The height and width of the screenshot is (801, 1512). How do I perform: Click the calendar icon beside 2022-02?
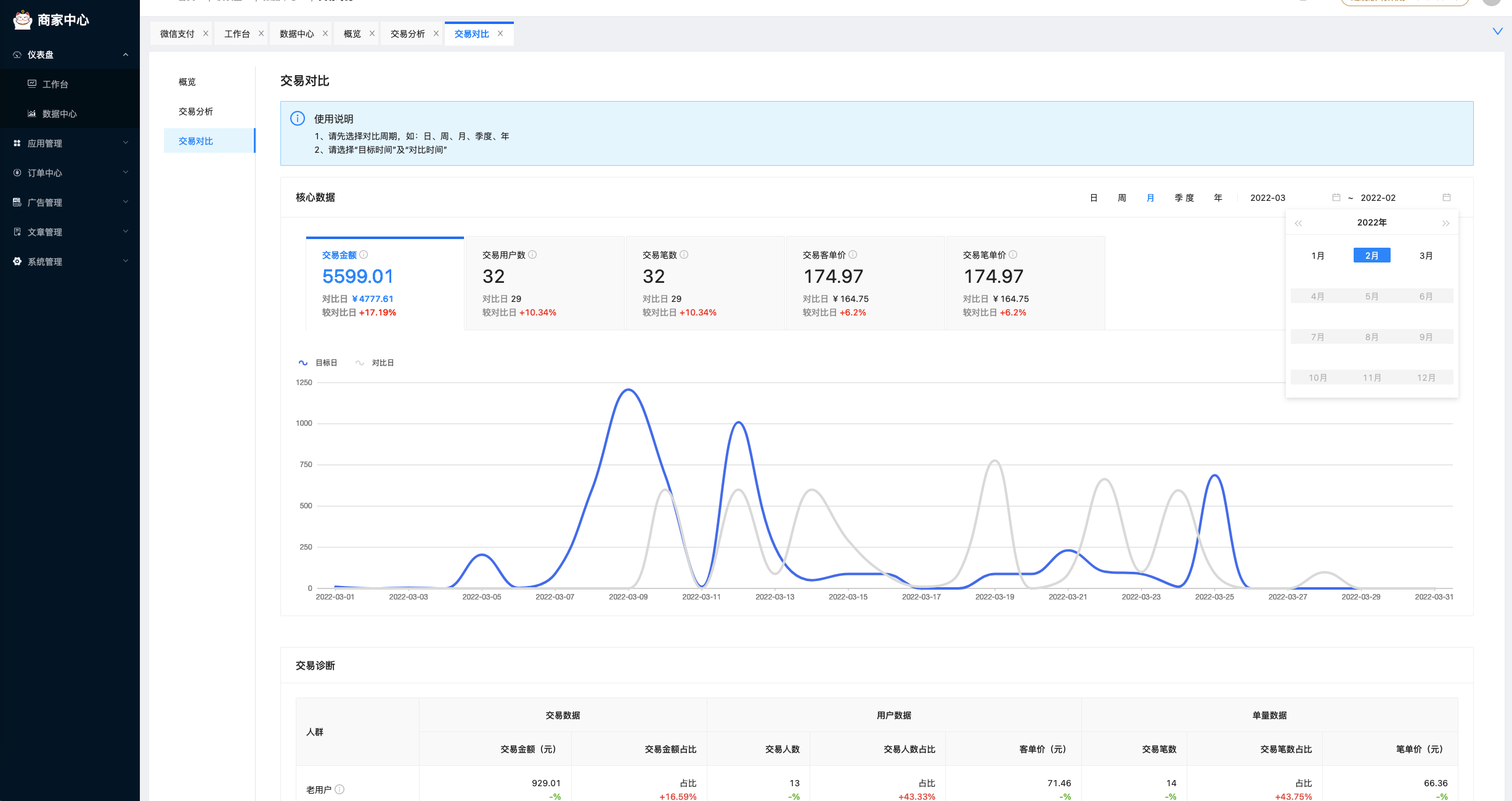click(1447, 198)
